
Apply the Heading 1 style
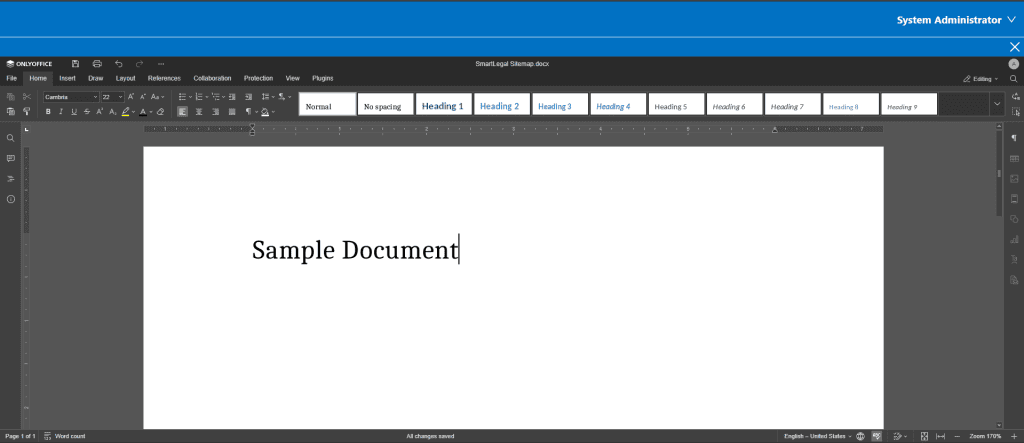(x=442, y=105)
